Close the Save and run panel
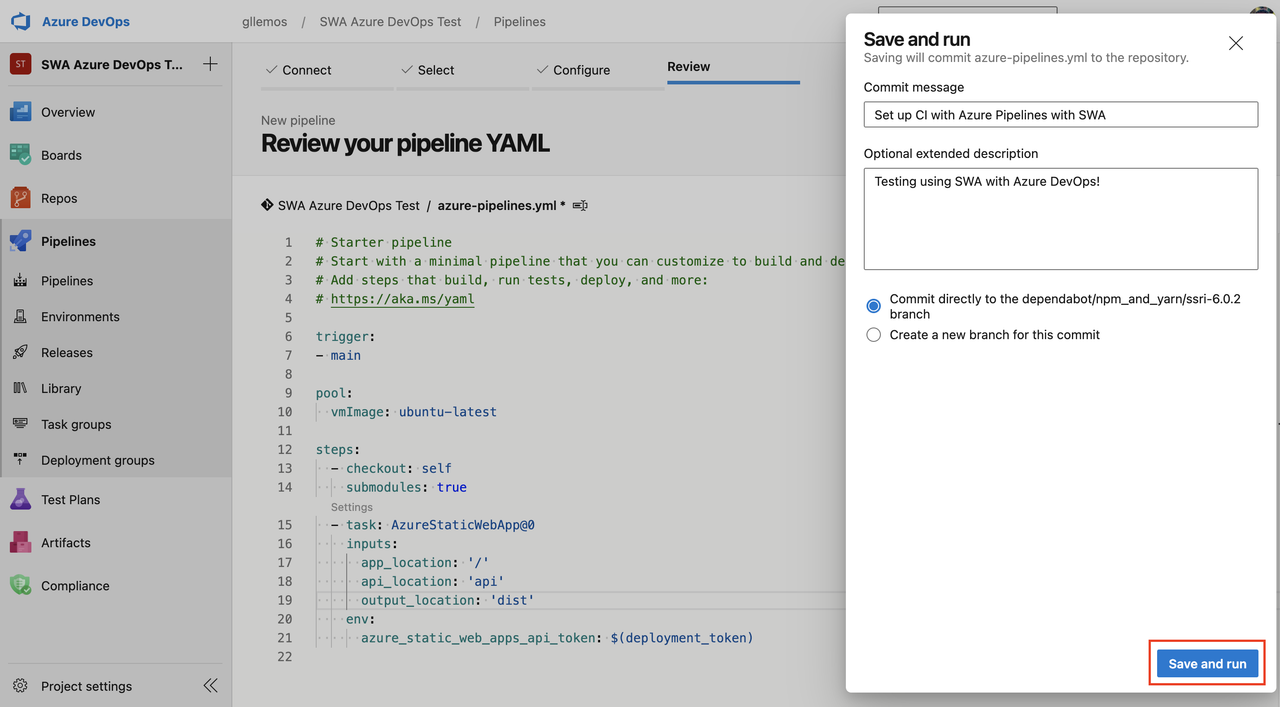The width and height of the screenshot is (1280, 707). 1236,43
